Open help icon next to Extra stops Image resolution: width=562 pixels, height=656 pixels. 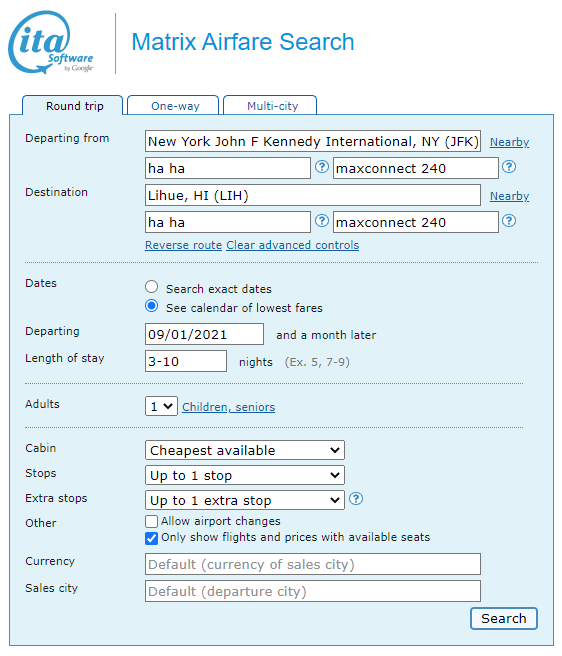[356, 499]
